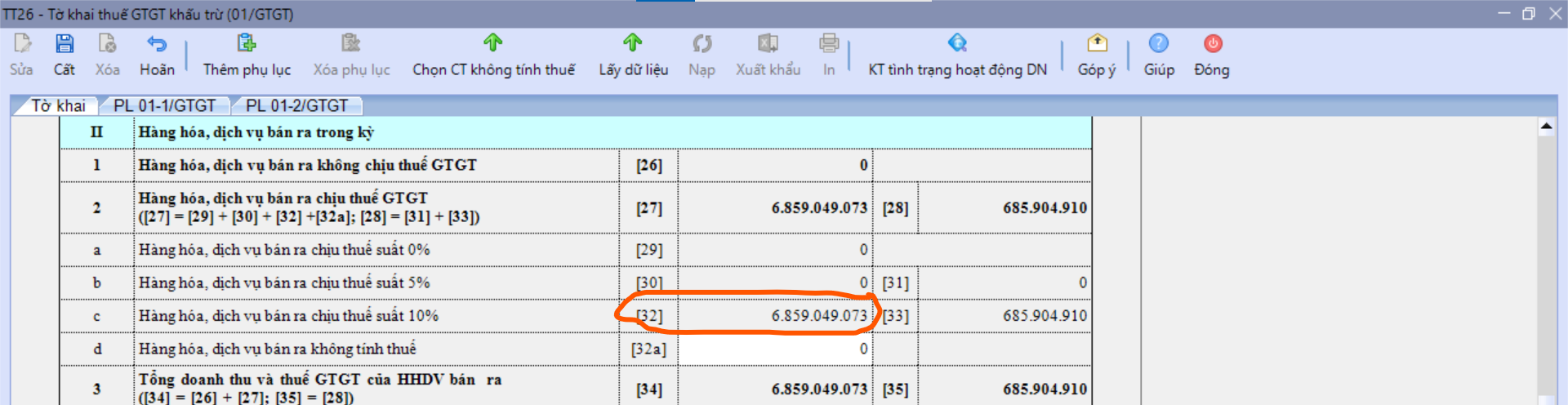This screenshot has width=1568, height=405.
Task: Click the field [32a] value cell
Action: pyautogui.click(x=774, y=349)
